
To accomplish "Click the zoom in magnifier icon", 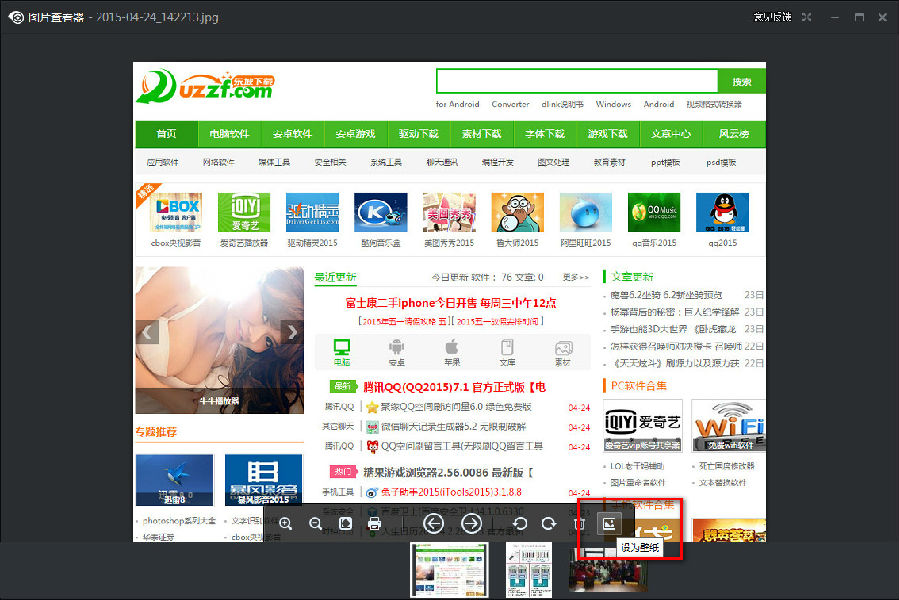I will [x=286, y=523].
